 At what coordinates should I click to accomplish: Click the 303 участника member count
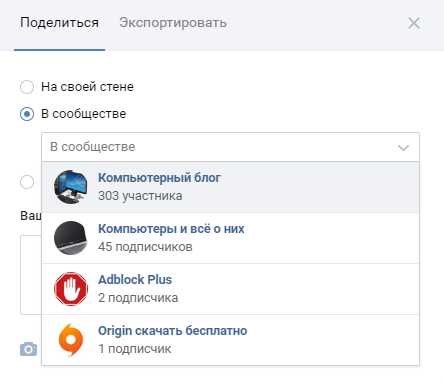pos(140,196)
